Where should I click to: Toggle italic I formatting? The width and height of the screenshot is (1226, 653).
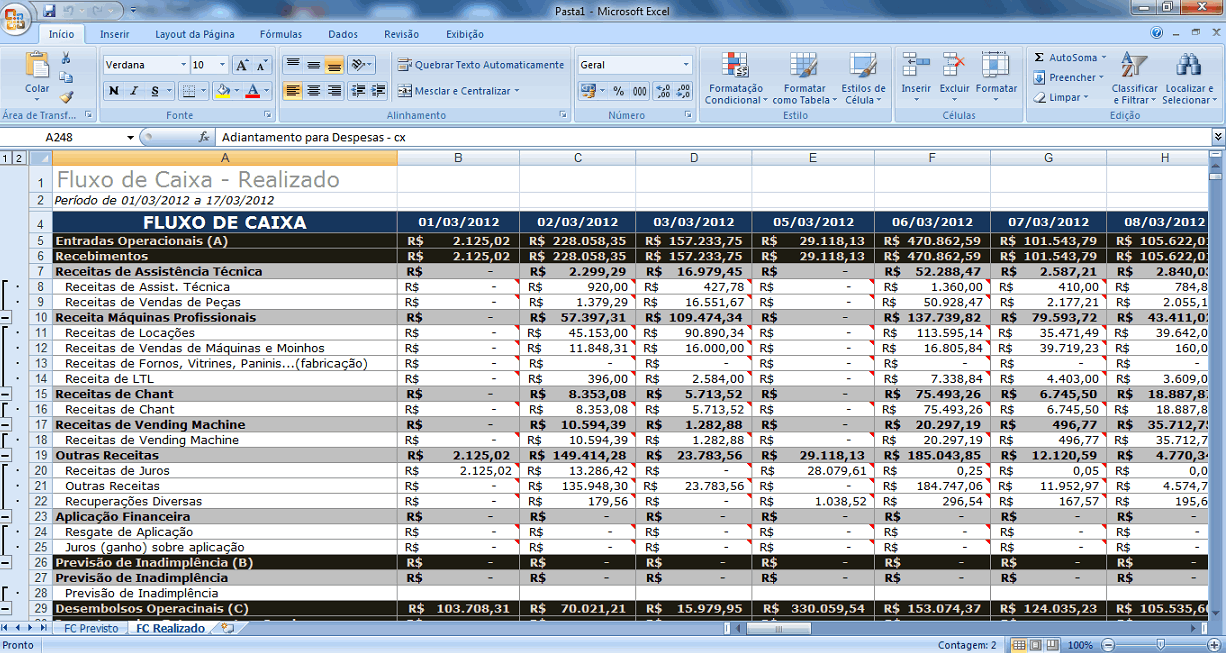point(134,91)
